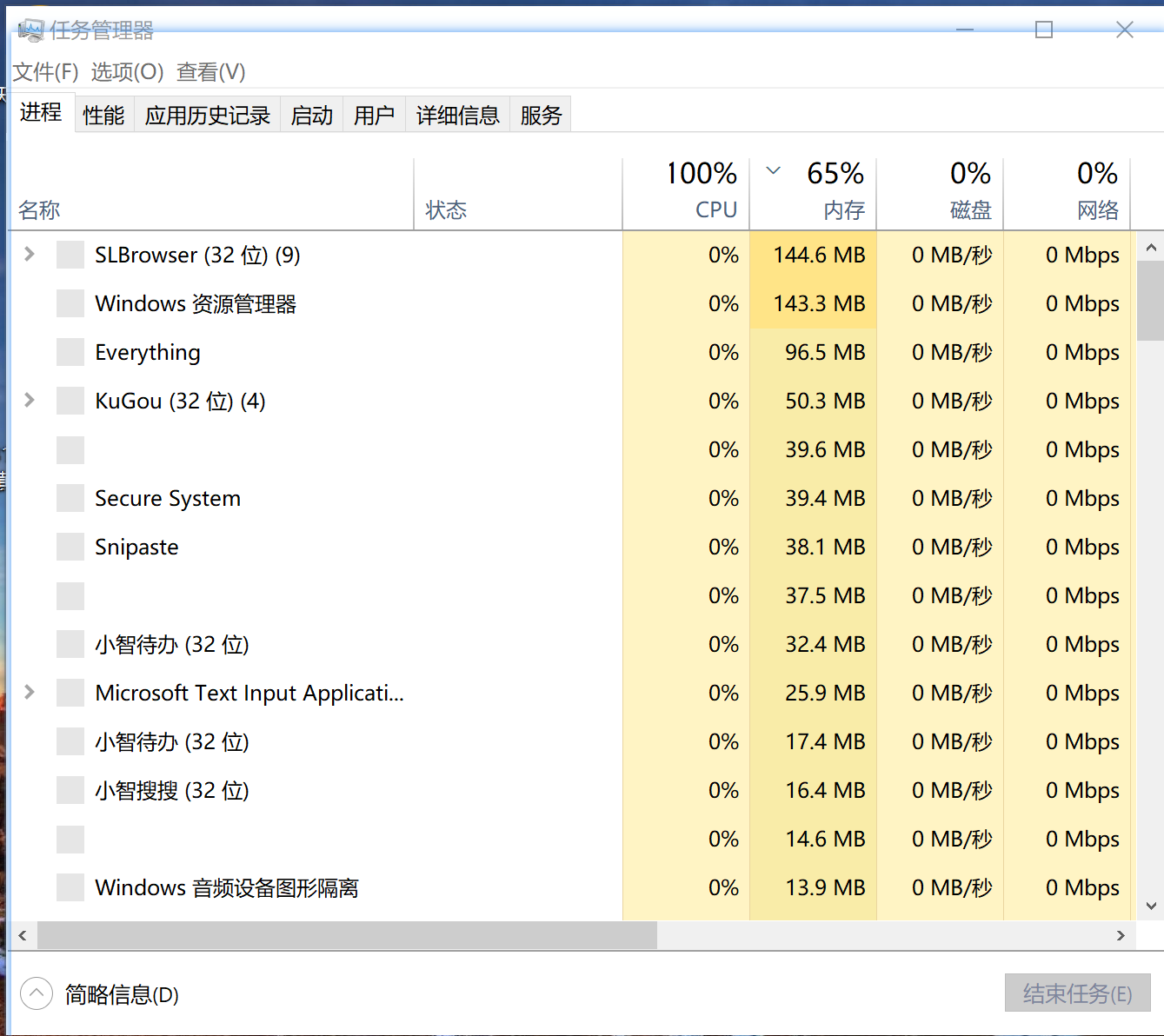
Task: Open the 选项(O) menu
Action: tap(128, 72)
